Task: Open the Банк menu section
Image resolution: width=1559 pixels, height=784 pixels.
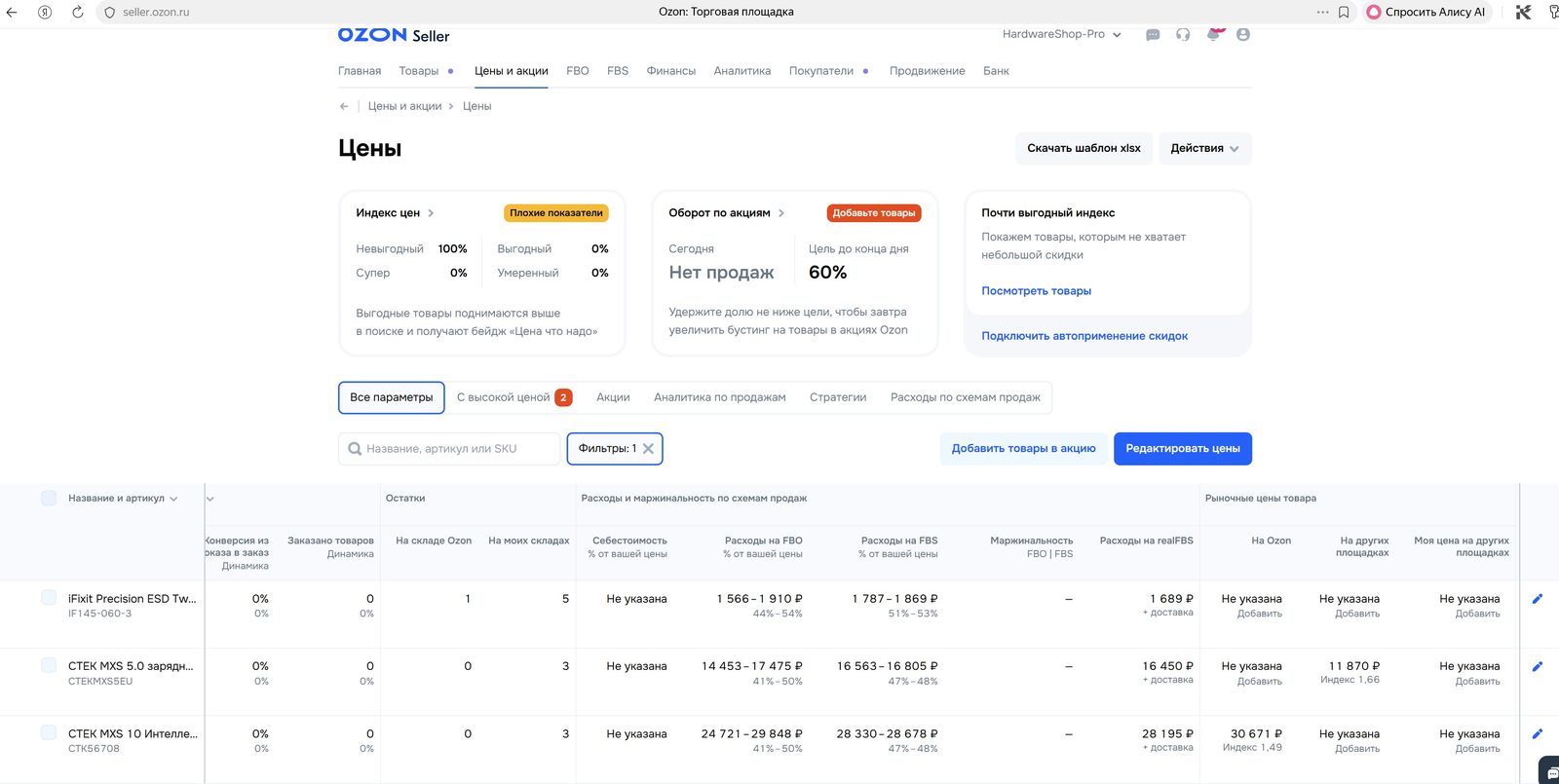Action: [x=996, y=71]
